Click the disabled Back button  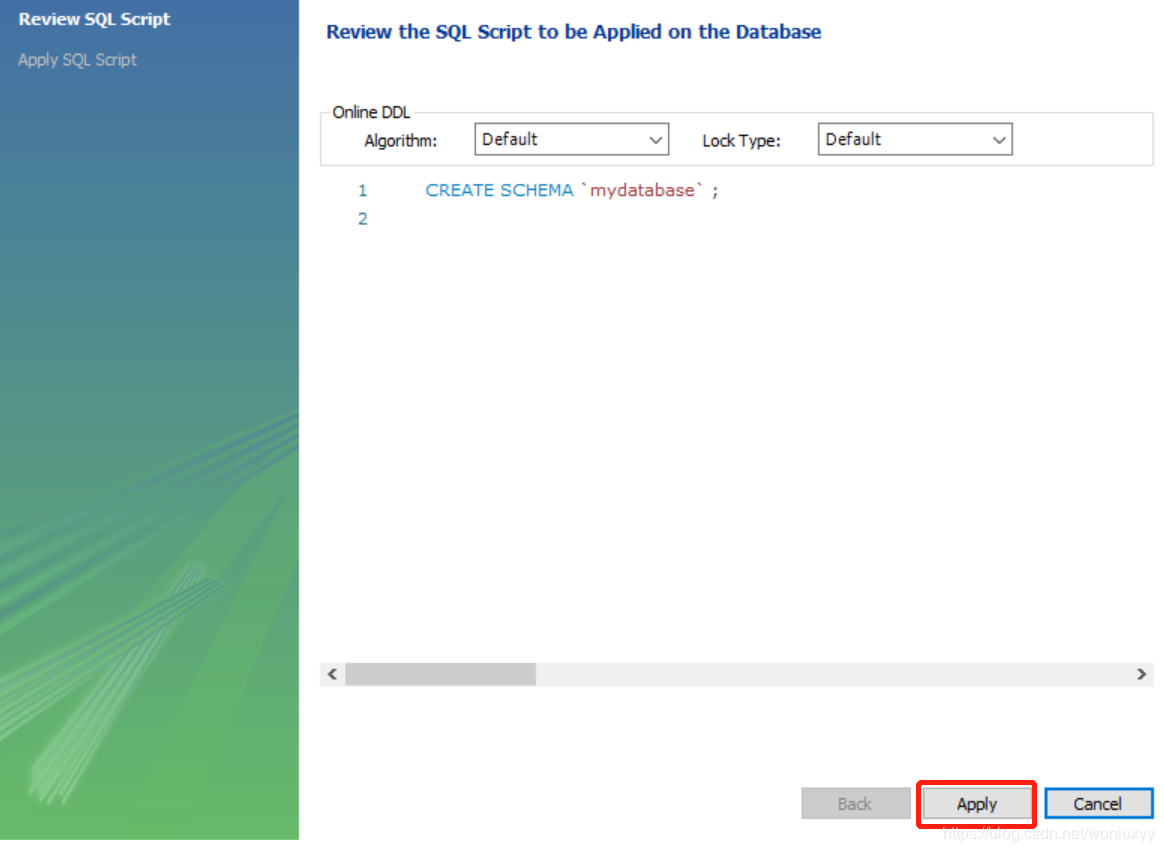pyautogui.click(x=855, y=804)
